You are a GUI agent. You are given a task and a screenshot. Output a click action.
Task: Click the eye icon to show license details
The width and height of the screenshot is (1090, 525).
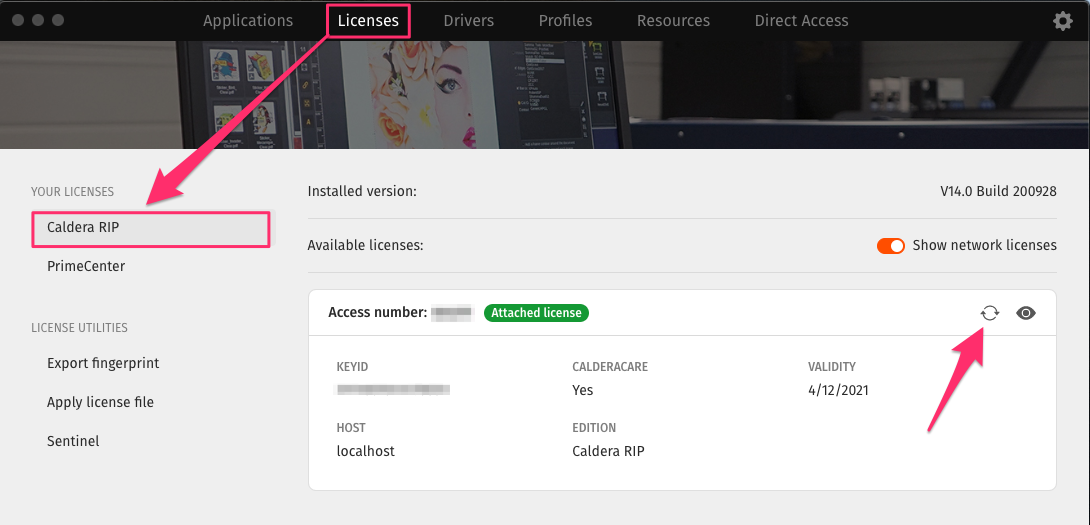1025,313
